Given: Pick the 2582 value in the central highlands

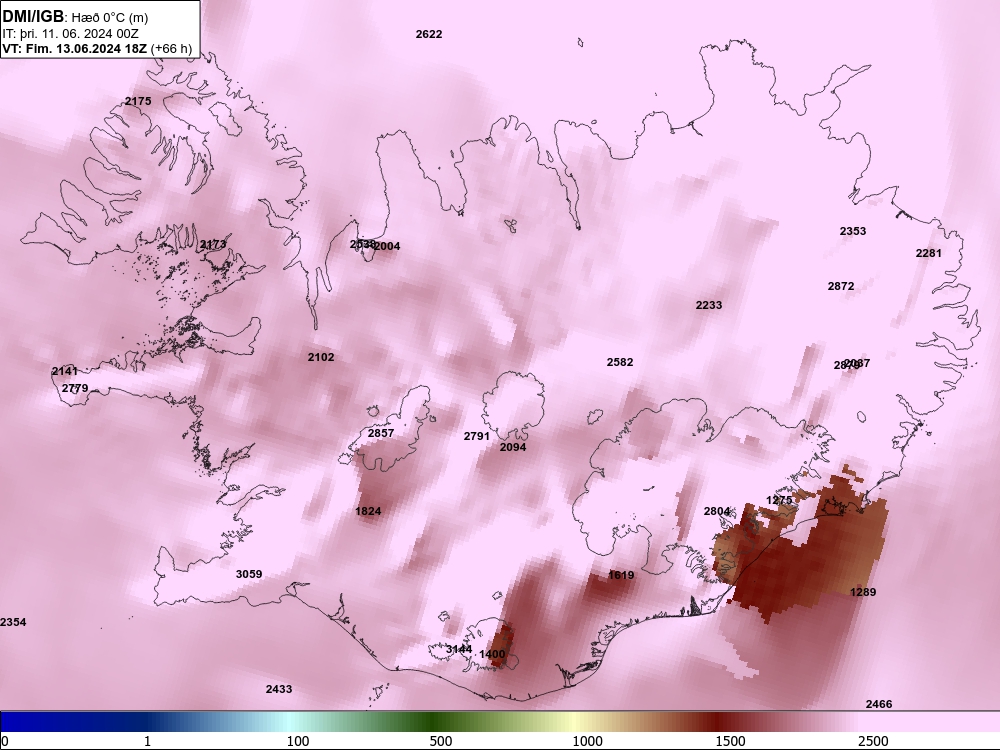Looking at the screenshot, I should (620, 362).
